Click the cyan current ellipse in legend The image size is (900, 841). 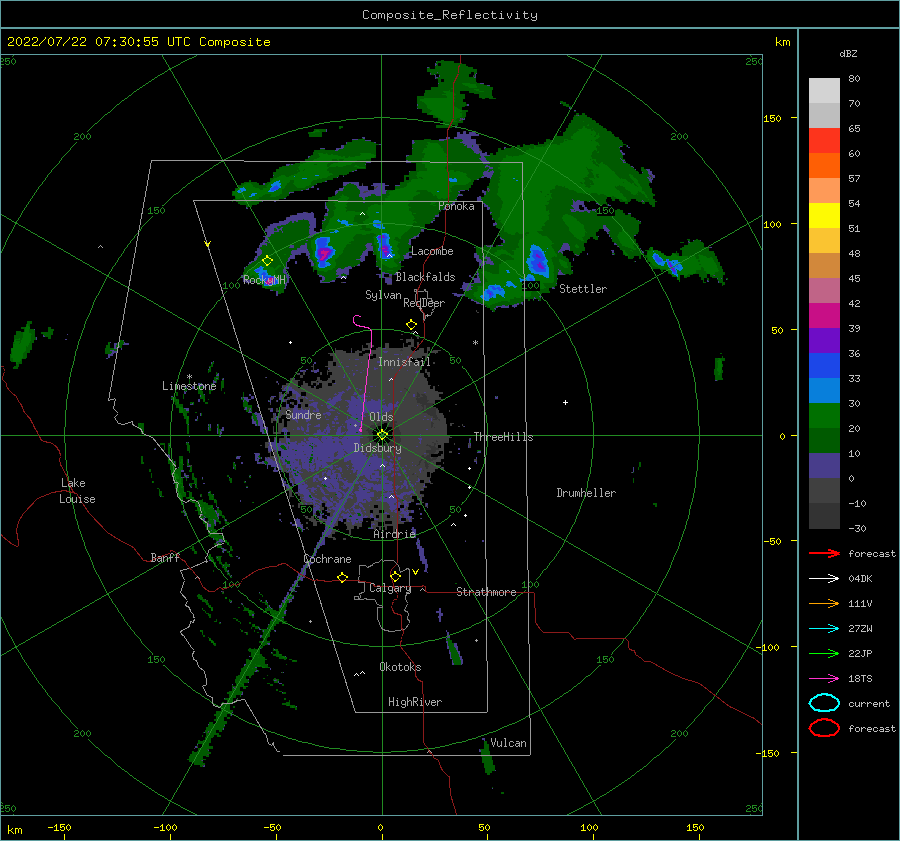click(x=824, y=703)
